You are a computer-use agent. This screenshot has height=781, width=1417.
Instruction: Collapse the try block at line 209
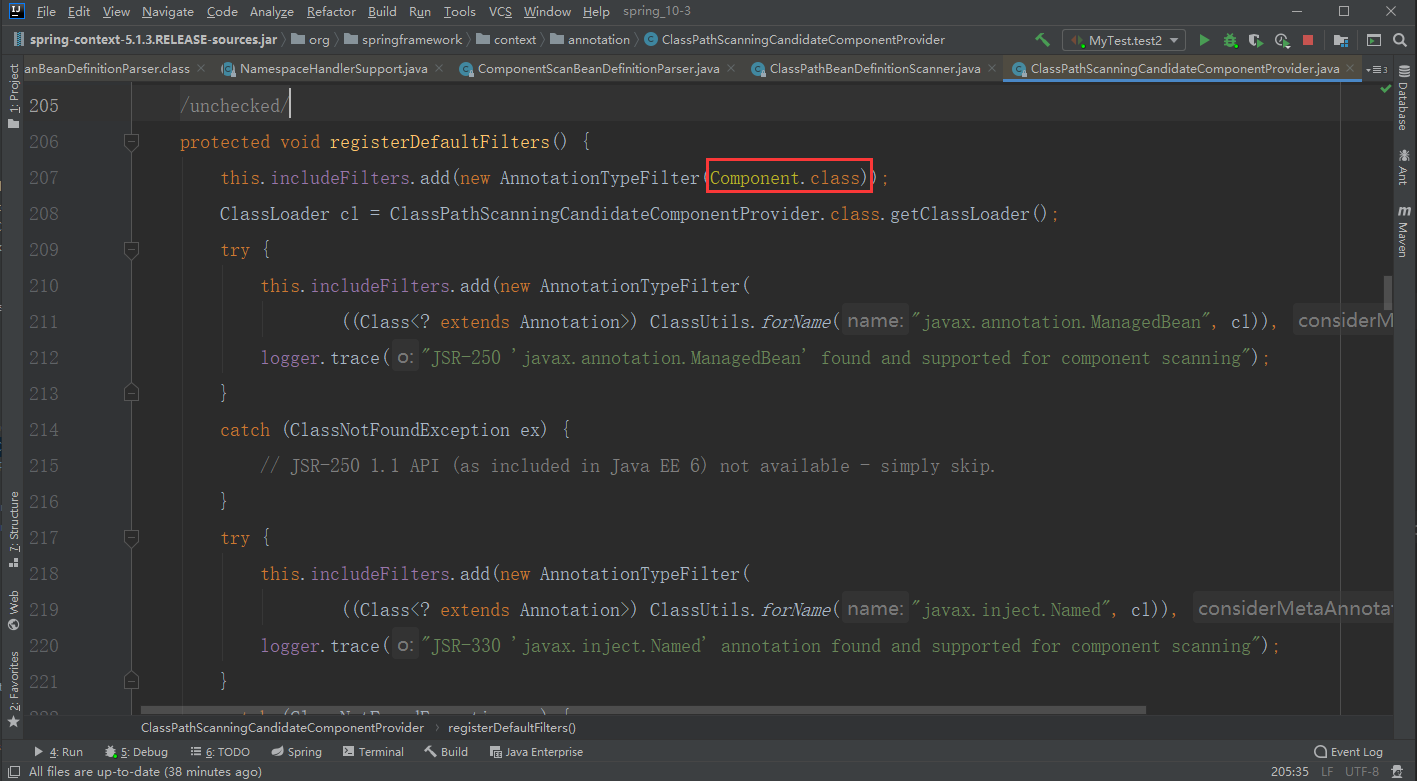point(131,250)
